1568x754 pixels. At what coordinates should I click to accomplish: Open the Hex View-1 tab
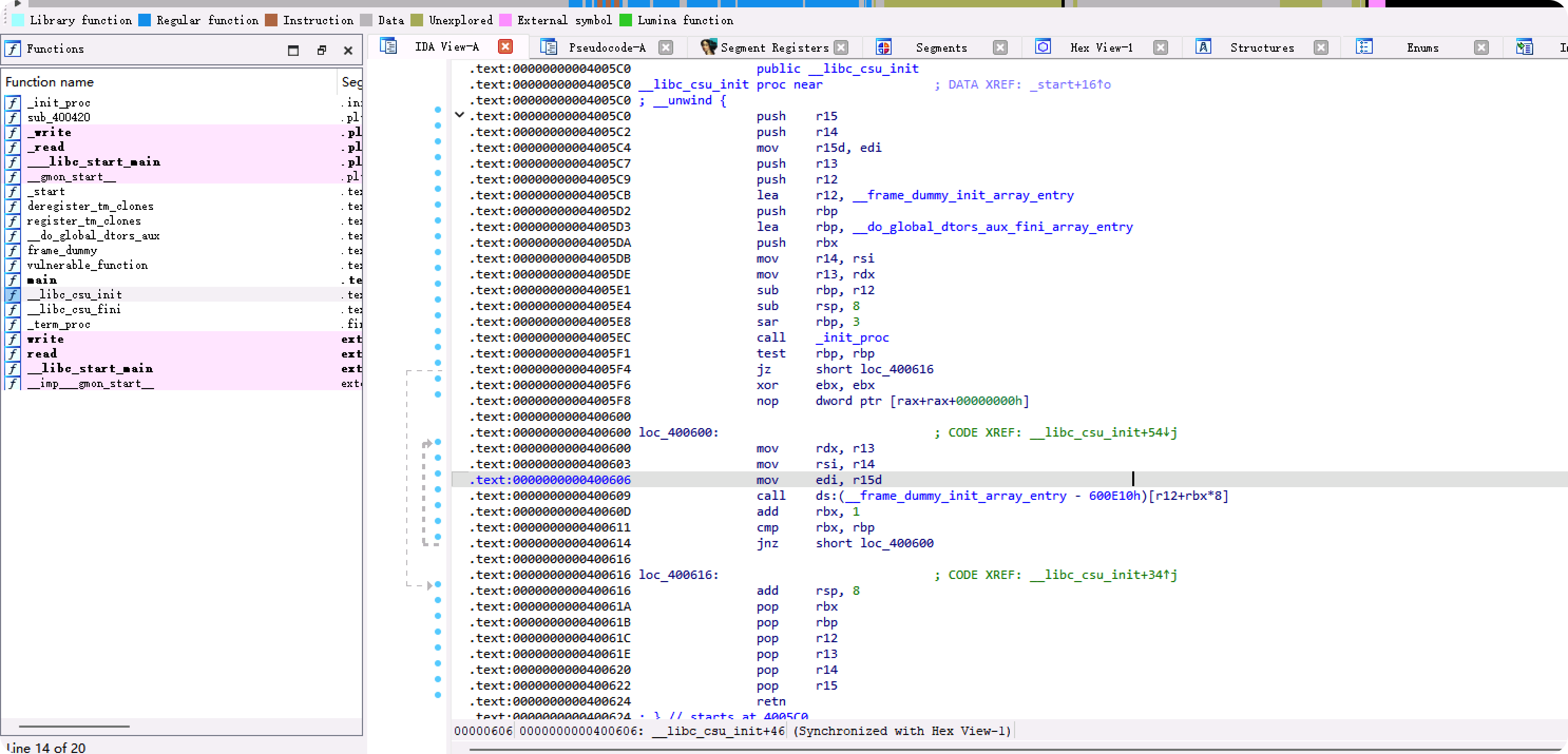pos(1101,47)
